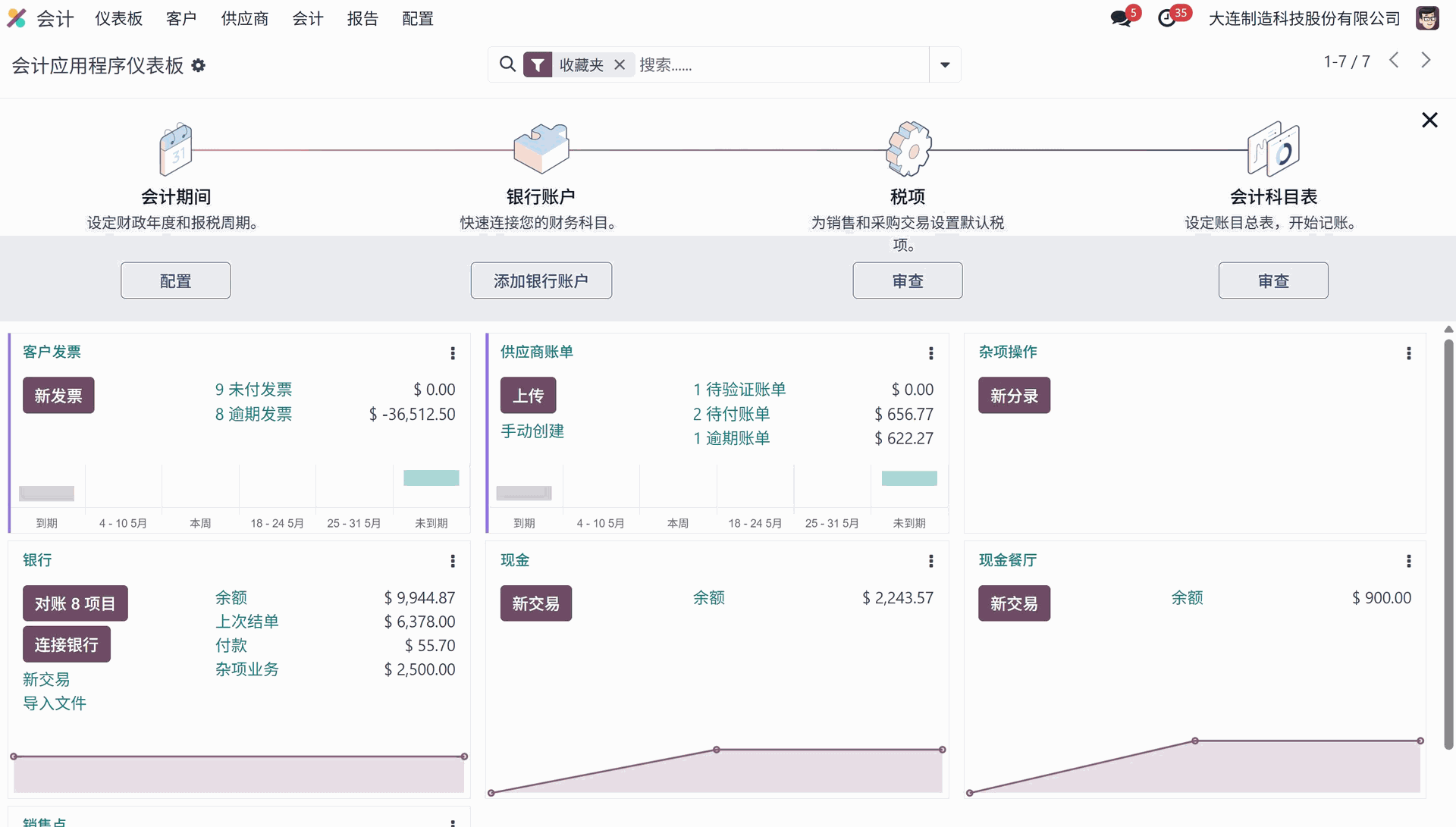Click the teal 未到期 bar in 客户发票

pos(431,478)
